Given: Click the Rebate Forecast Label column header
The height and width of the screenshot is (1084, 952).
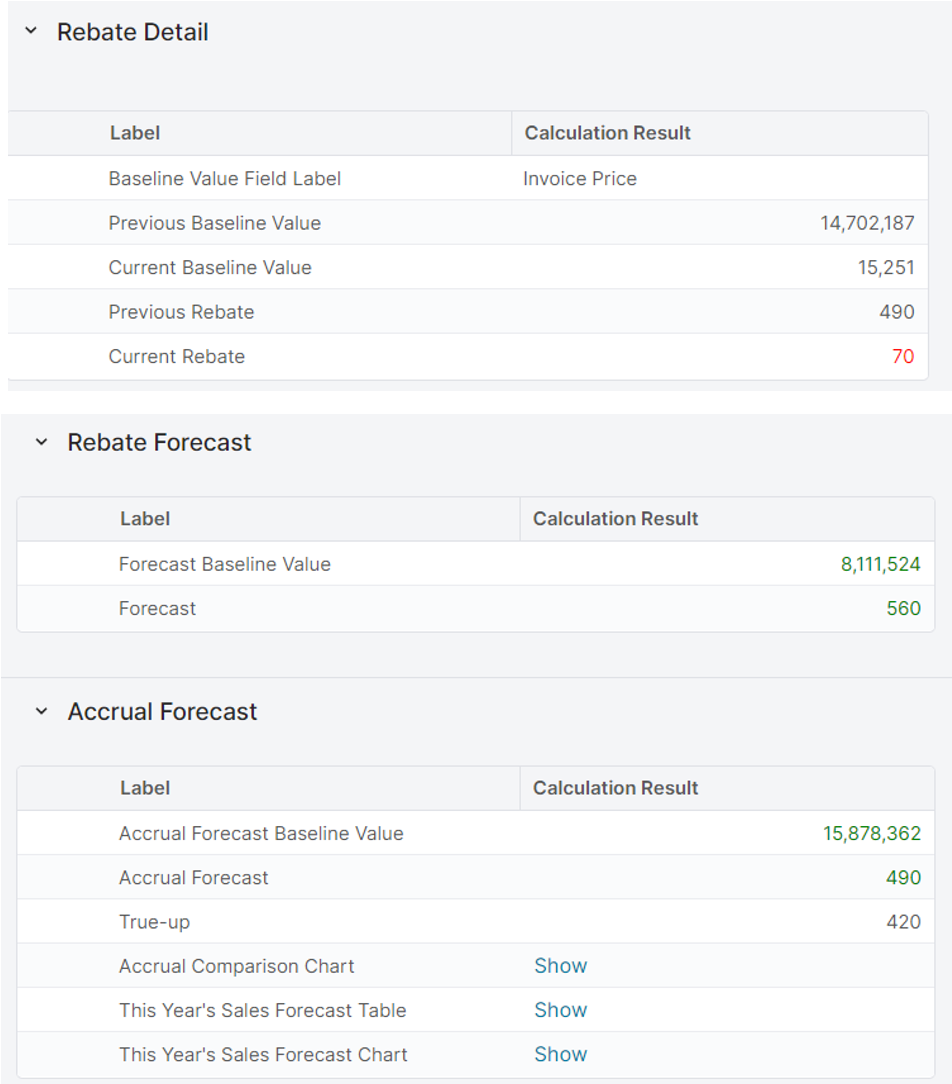Looking at the screenshot, I should (x=145, y=519).
